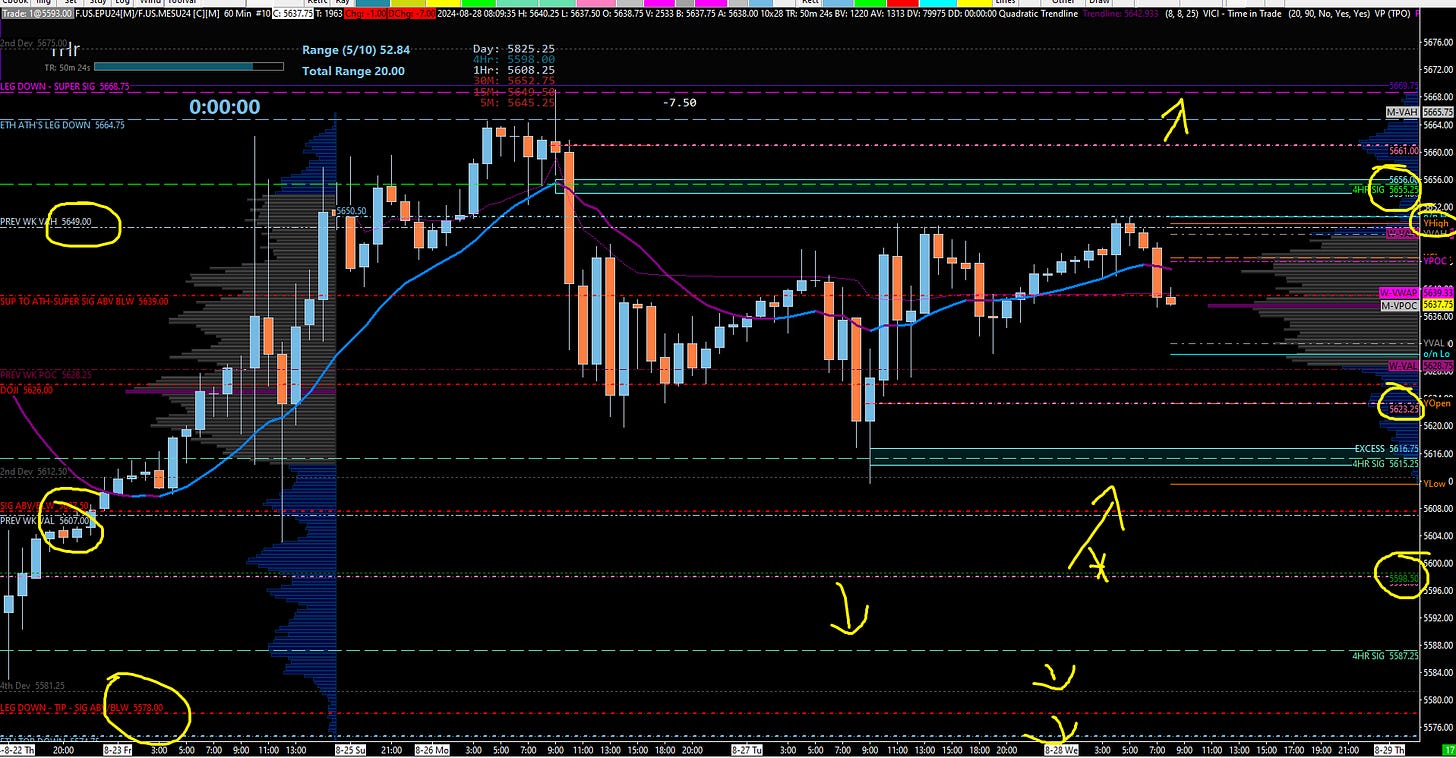1456x758 pixels.
Task: Click the 'Trade: 1@5593.00' header field
Action: pyautogui.click(x=37, y=14)
